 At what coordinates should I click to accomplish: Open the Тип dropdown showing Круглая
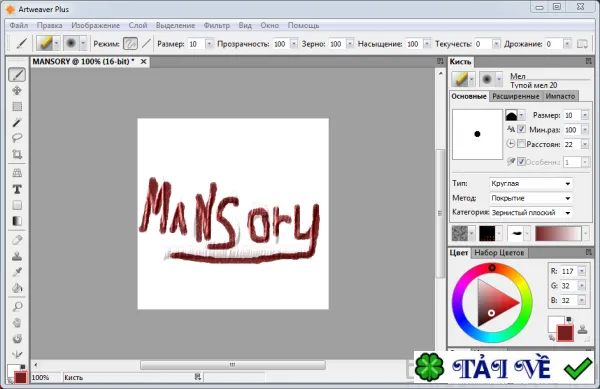point(531,183)
